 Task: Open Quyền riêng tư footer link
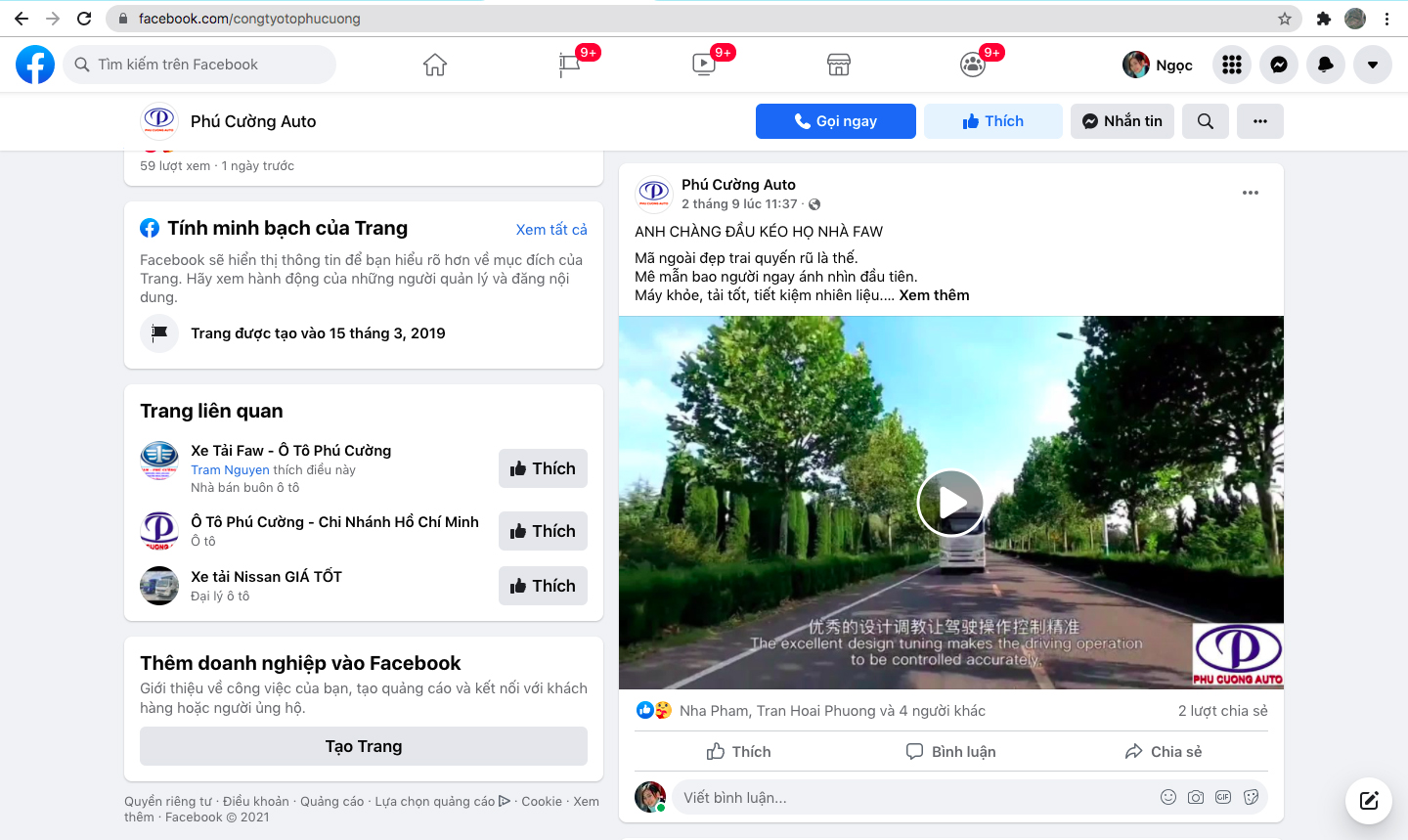click(x=168, y=802)
